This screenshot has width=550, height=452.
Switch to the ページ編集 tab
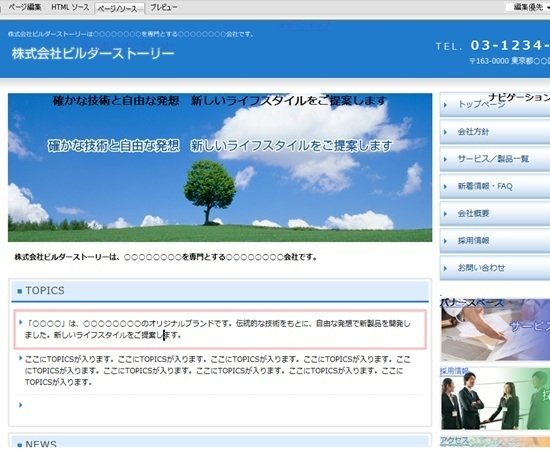[x=25, y=7]
